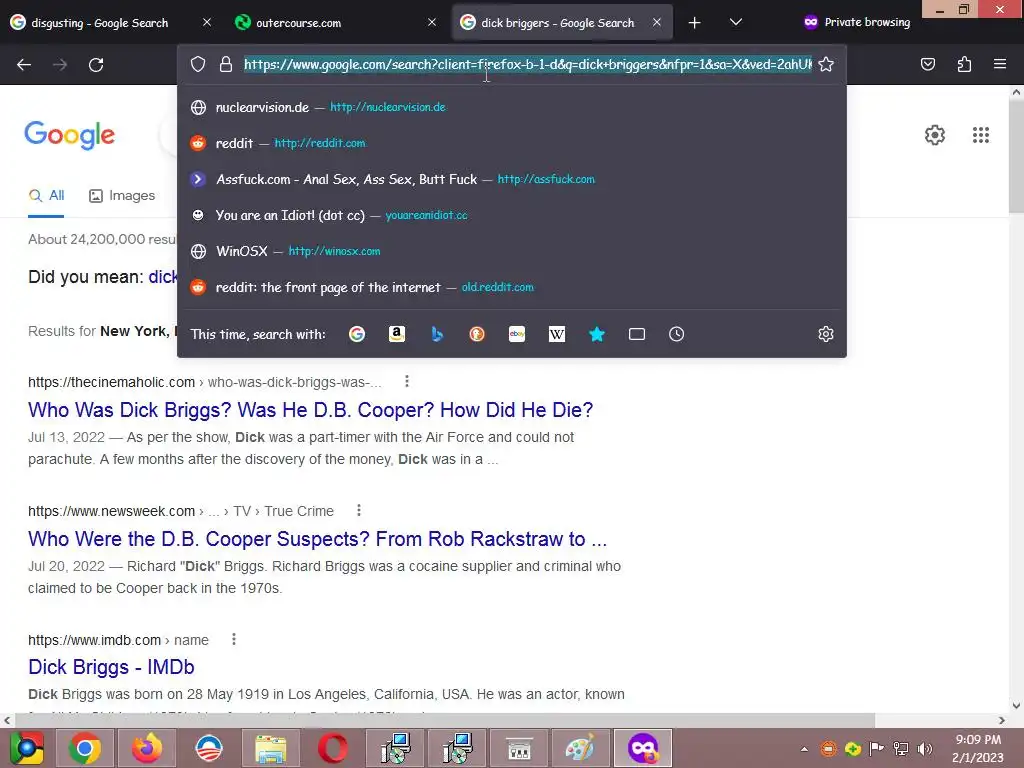Image resolution: width=1024 pixels, height=768 pixels.
Task: Click the vertical page scrollbar
Action: (x=1016, y=155)
